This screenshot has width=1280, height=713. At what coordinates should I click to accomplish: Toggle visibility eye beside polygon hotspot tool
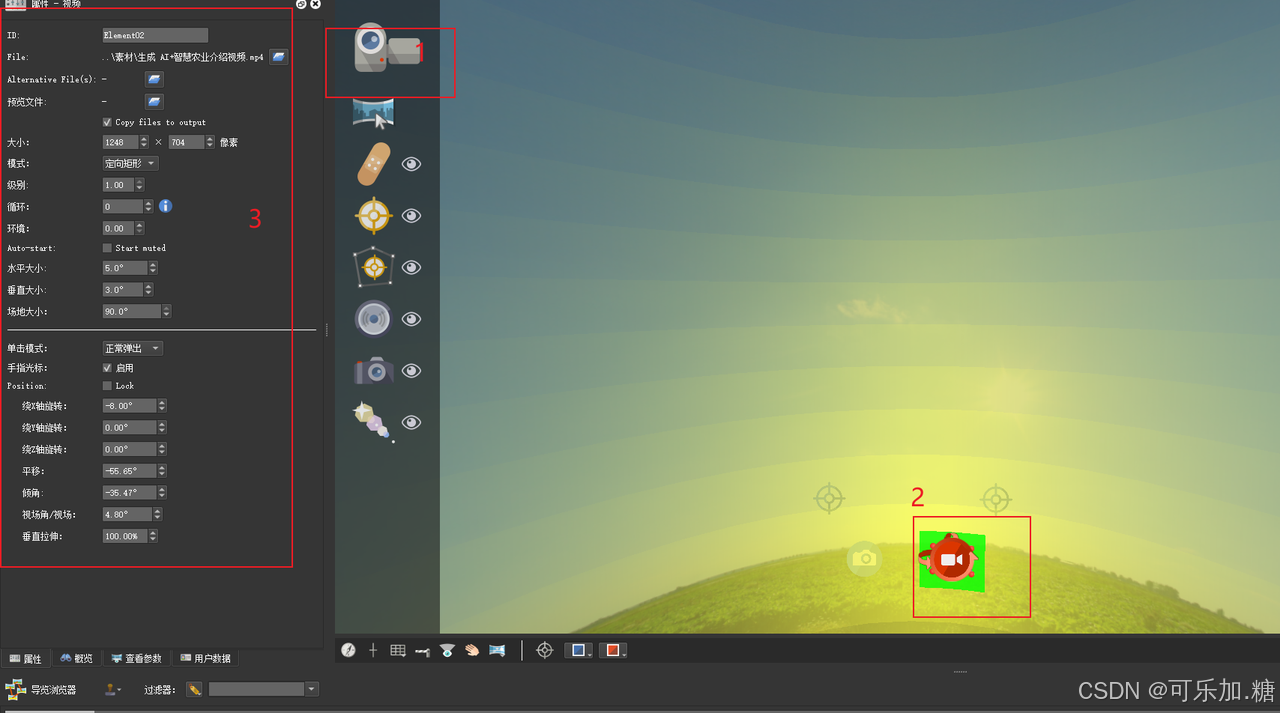tap(411, 267)
